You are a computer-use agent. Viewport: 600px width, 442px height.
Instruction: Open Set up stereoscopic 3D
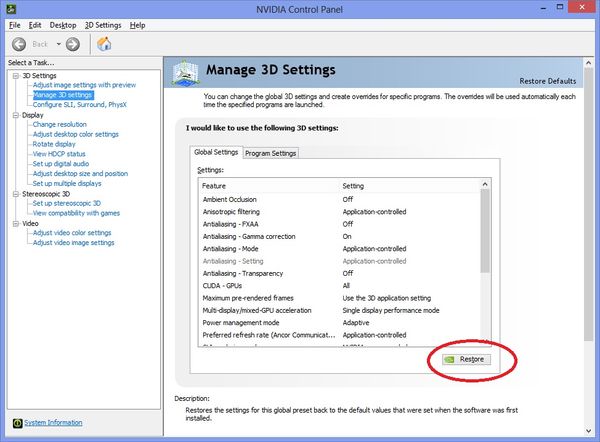pos(67,203)
